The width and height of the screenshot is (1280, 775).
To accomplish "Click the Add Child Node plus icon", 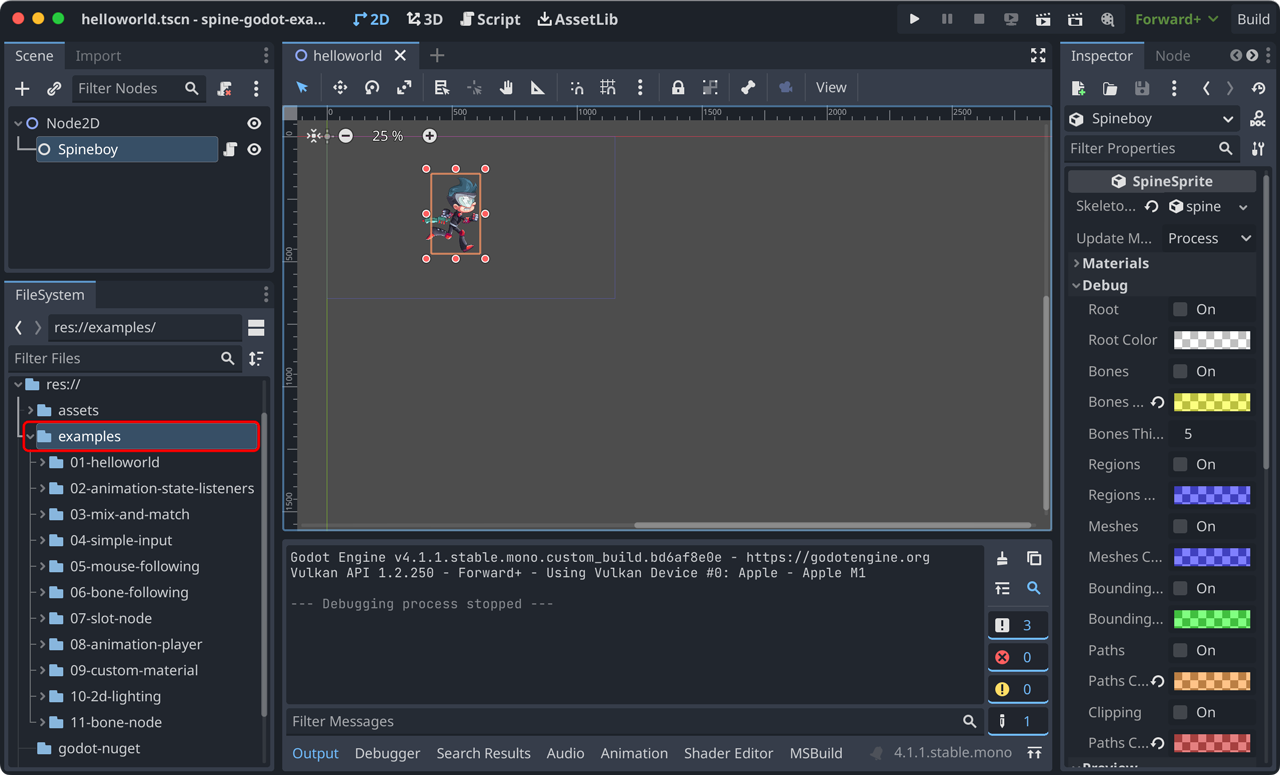I will point(22,89).
